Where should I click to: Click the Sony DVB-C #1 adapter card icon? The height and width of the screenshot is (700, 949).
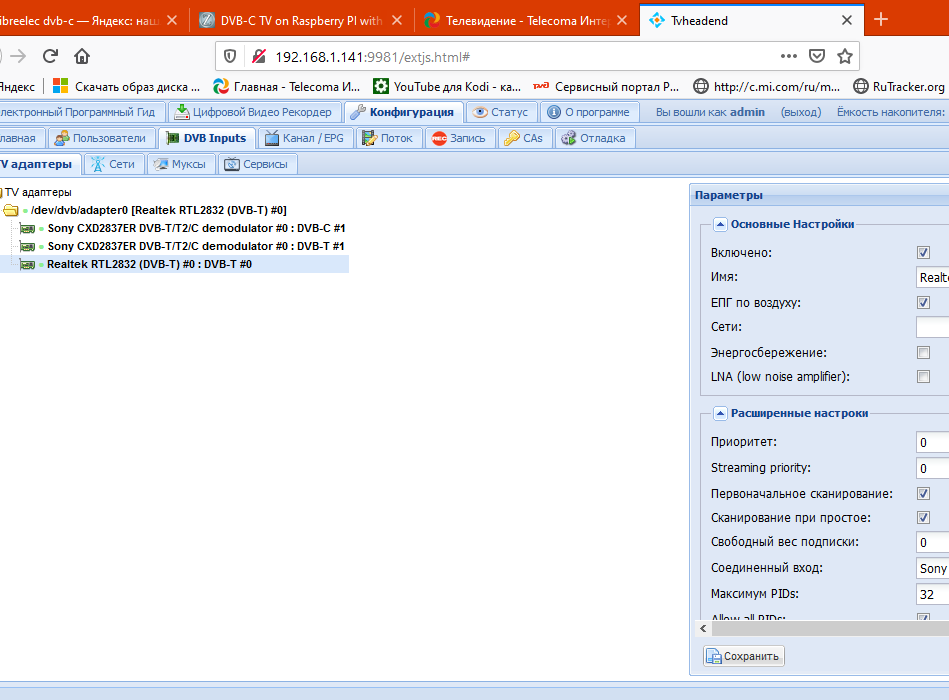[28, 228]
